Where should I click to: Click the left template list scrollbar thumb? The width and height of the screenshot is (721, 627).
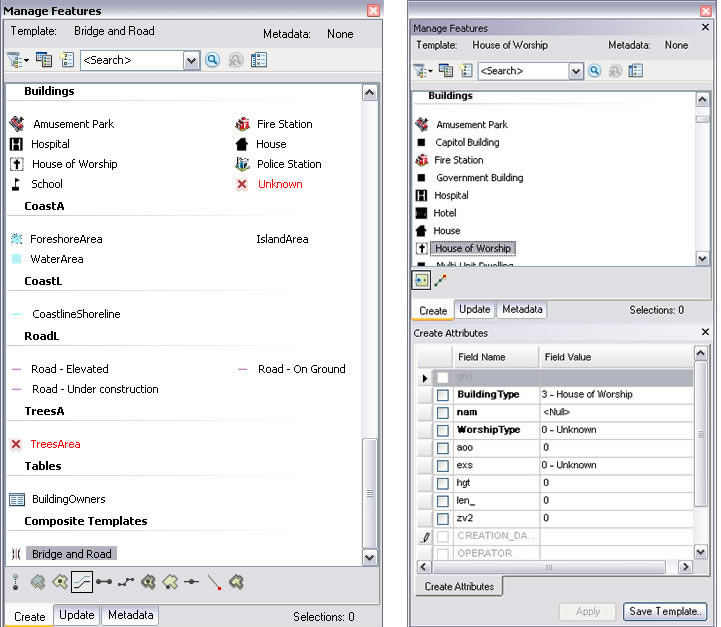(370, 493)
